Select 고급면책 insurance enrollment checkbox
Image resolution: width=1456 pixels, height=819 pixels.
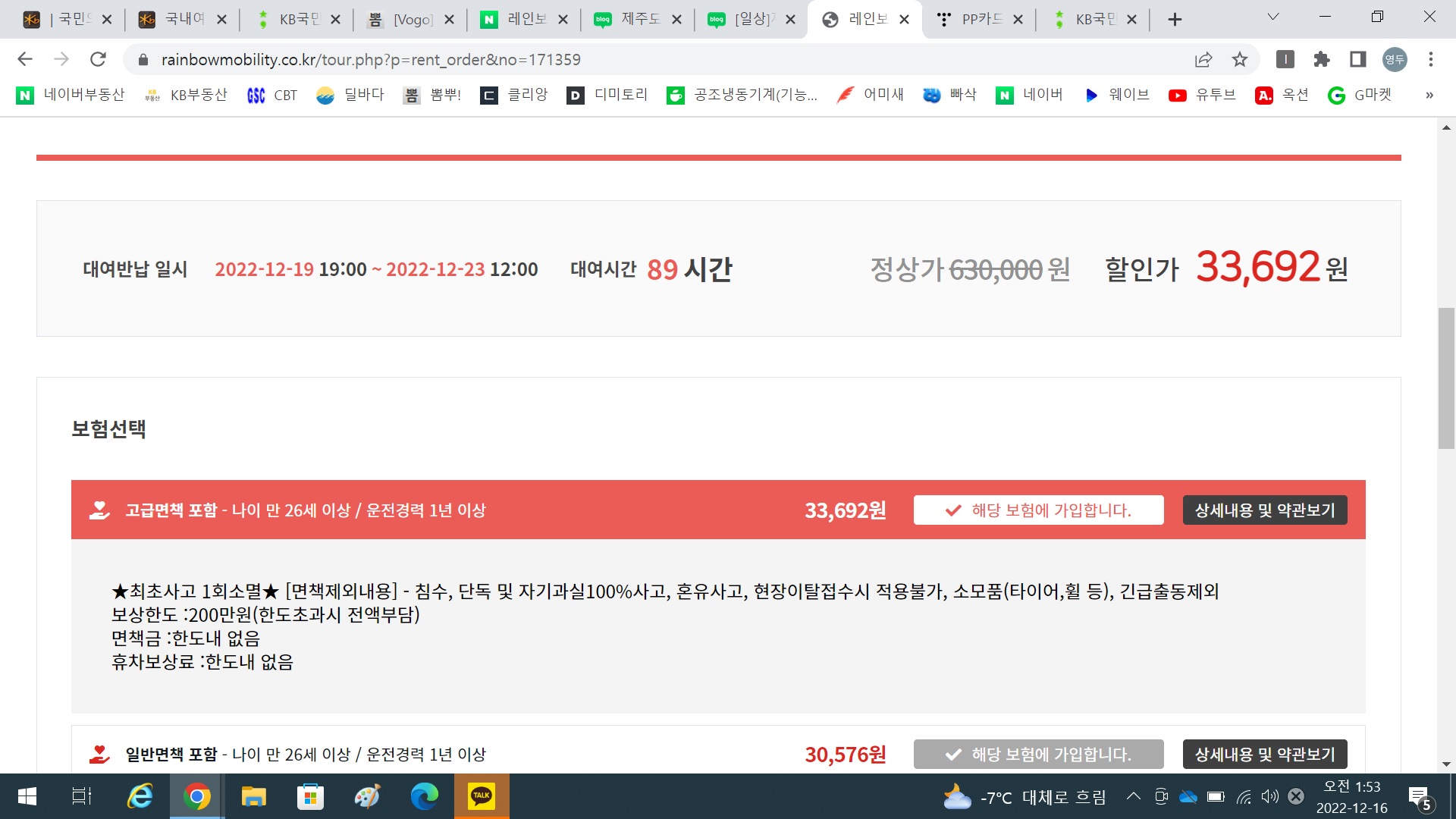(x=1038, y=510)
